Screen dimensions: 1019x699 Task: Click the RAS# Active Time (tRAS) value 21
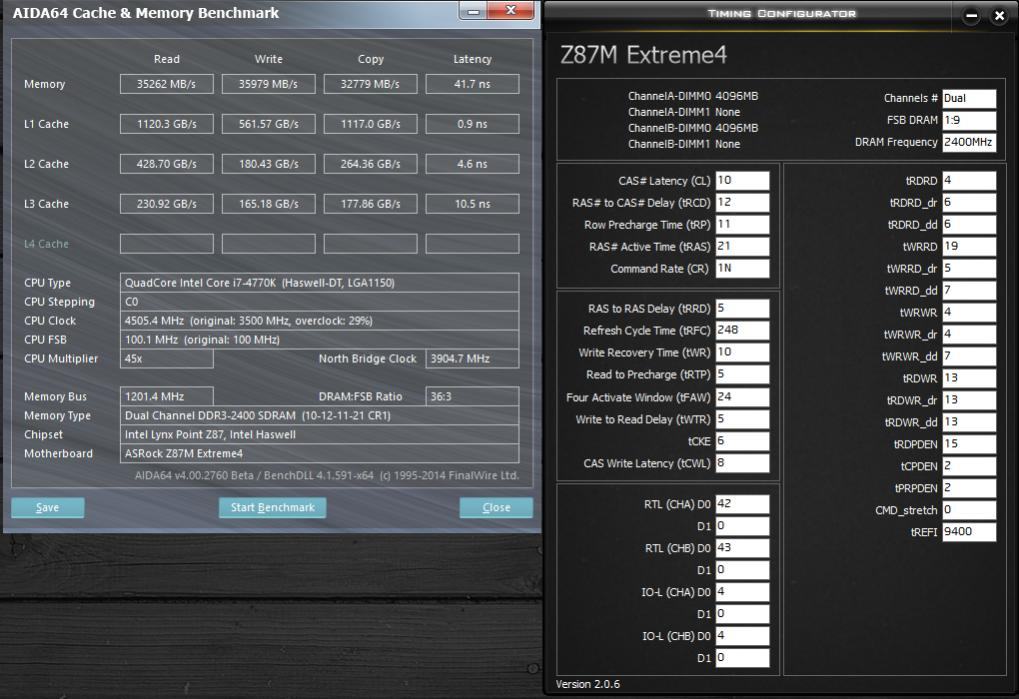click(x=742, y=247)
